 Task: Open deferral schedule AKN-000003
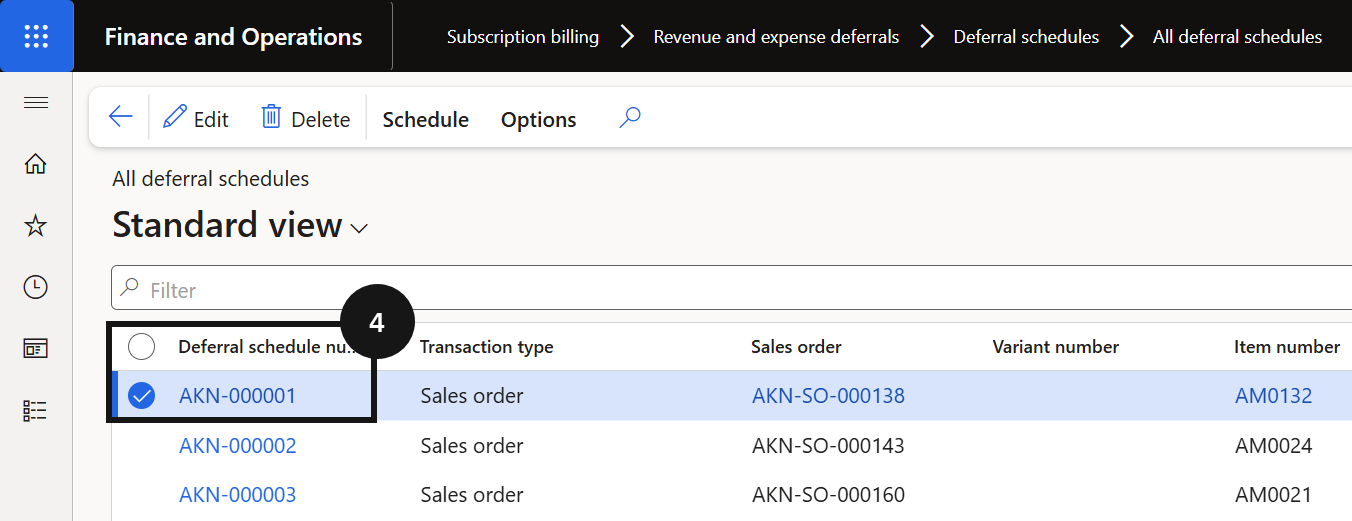point(238,494)
